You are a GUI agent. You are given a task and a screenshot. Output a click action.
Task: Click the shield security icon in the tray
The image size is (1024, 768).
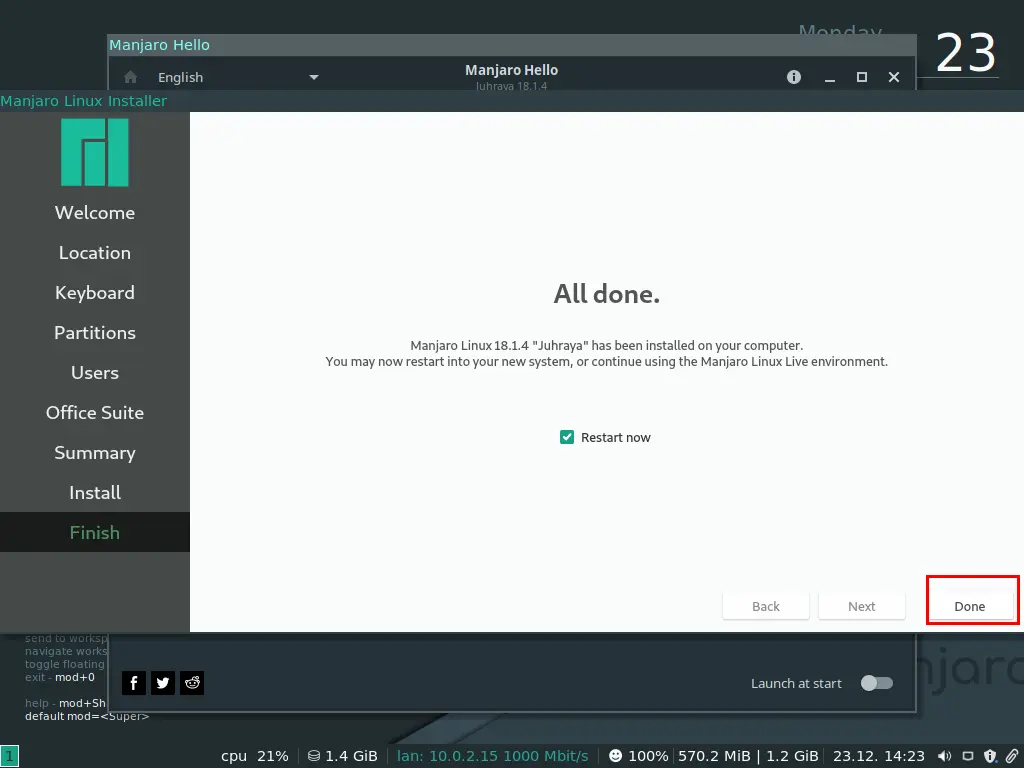pos(990,756)
